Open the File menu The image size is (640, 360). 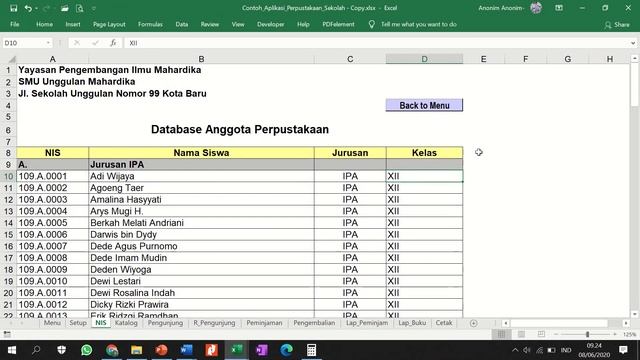[x=15, y=24]
